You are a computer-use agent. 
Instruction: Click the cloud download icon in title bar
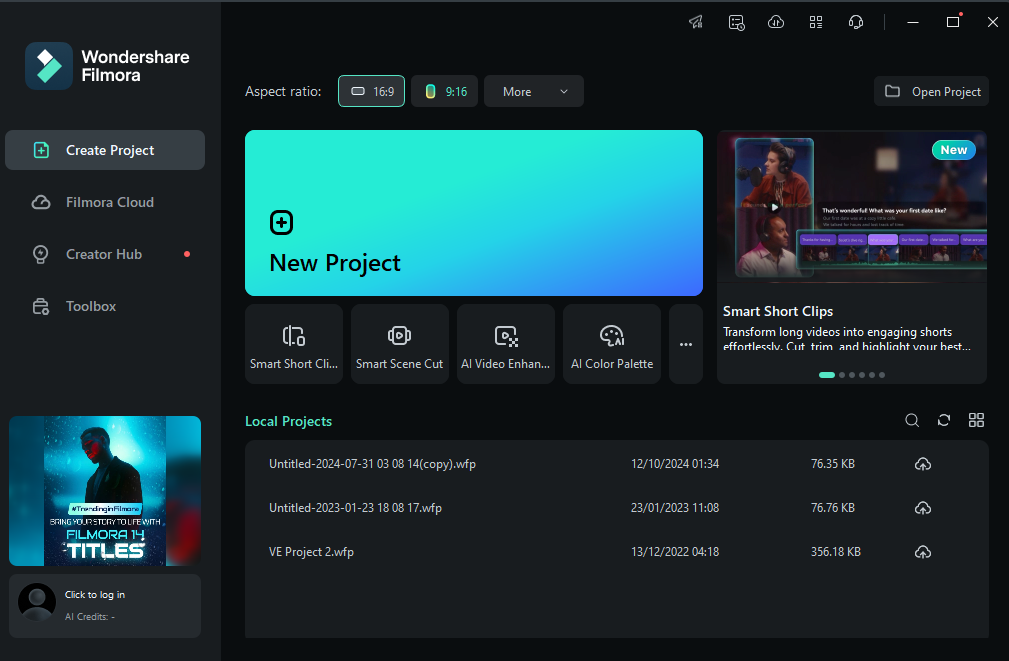776,23
